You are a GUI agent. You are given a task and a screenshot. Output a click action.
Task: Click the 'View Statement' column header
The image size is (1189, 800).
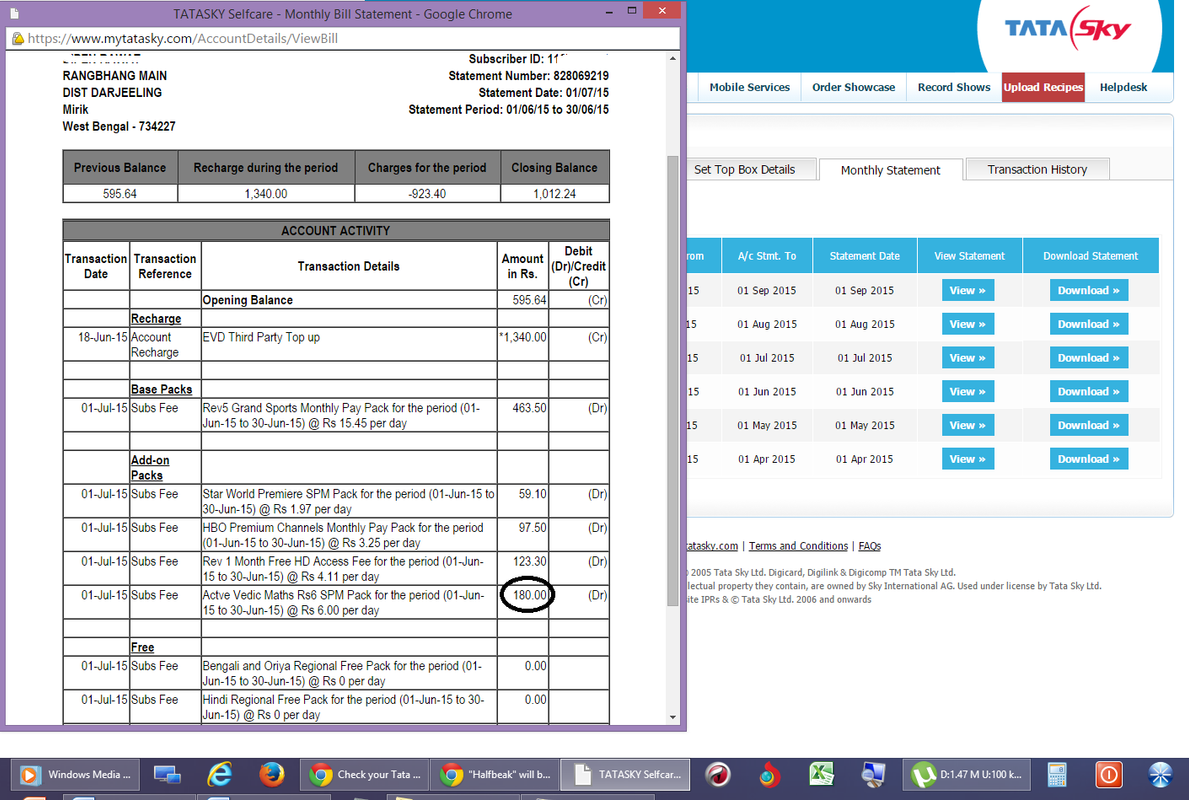[x=969, y=256]
